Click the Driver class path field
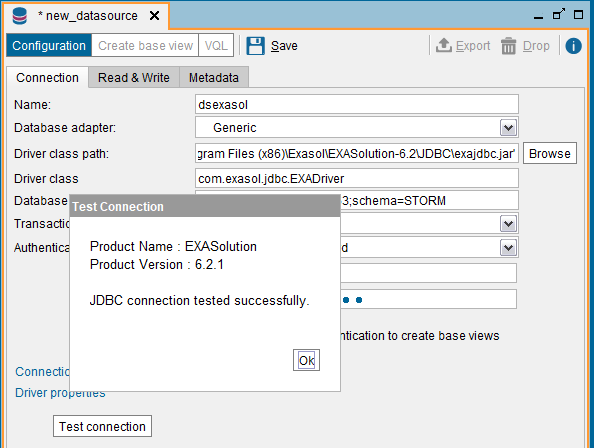594x448 pixels. [356, 153]
